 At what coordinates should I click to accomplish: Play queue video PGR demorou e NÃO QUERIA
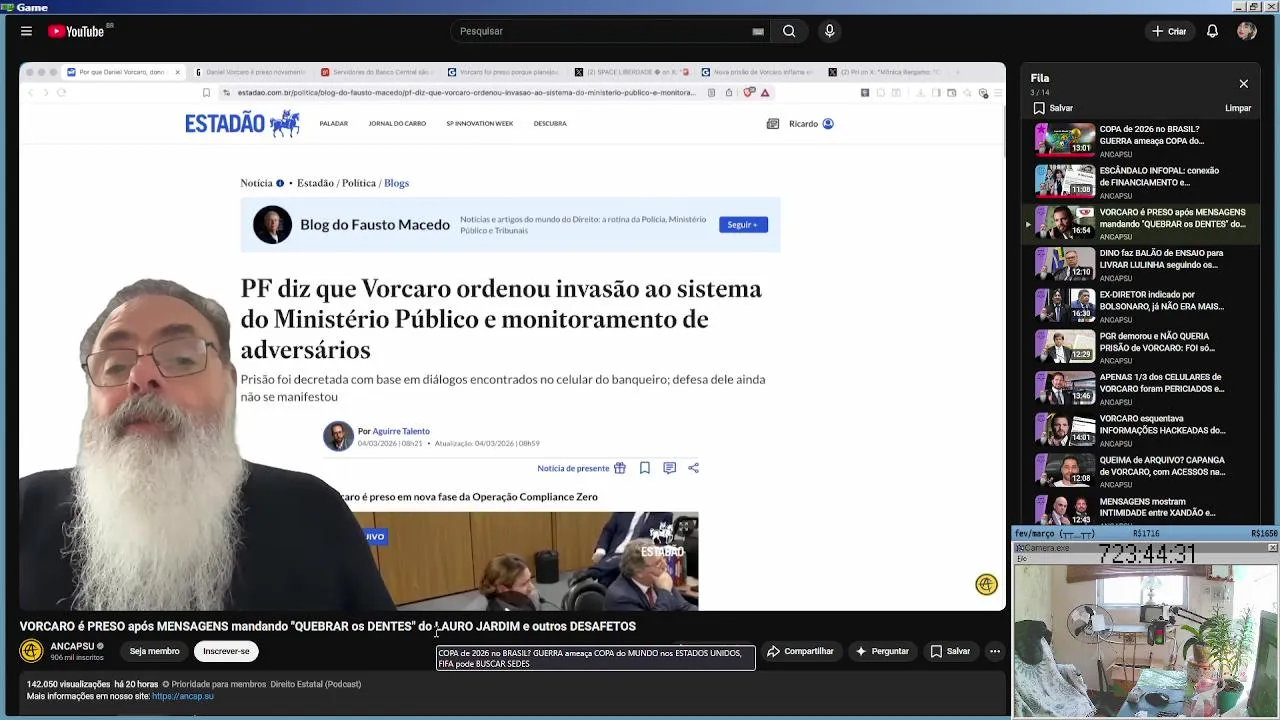1142,346
